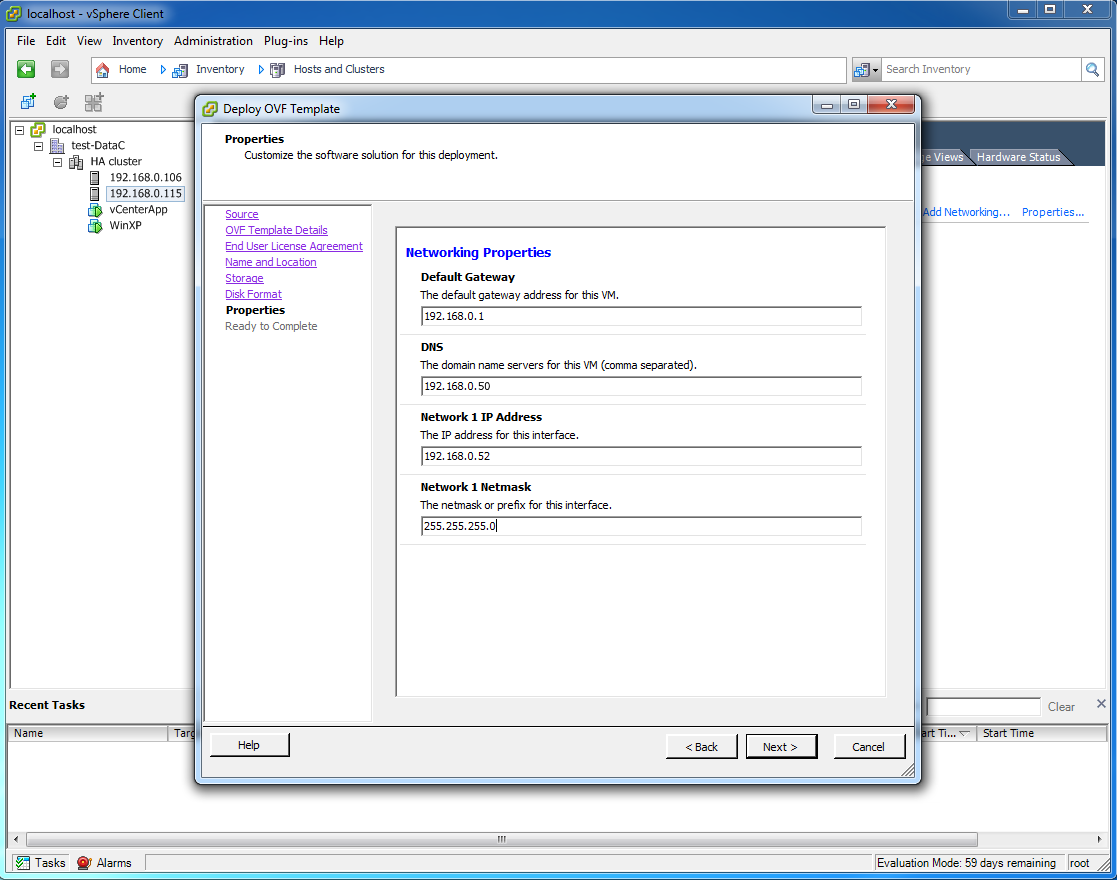Image resolution: width=1117 pixels, height=880 pixels.
Task: Open the Edit menu
Action: coord(56,41)
